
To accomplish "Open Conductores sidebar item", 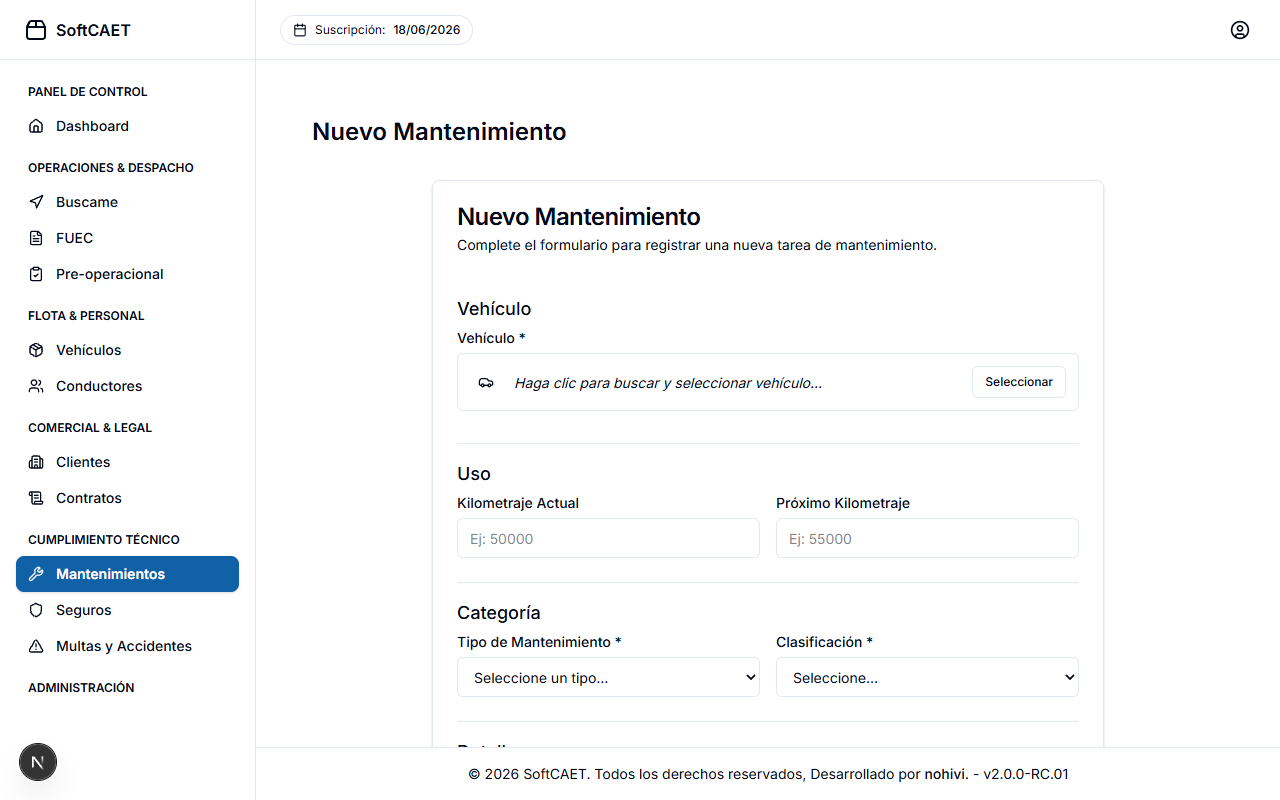I will [127, 386].
